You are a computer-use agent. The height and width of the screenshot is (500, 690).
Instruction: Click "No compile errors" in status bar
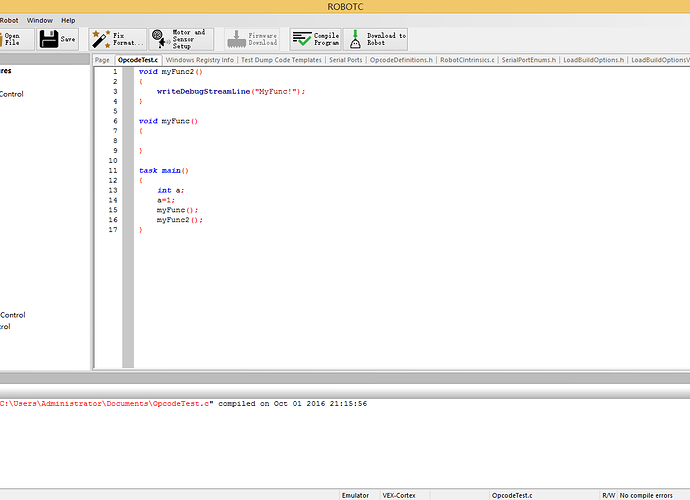click(646, 496)
